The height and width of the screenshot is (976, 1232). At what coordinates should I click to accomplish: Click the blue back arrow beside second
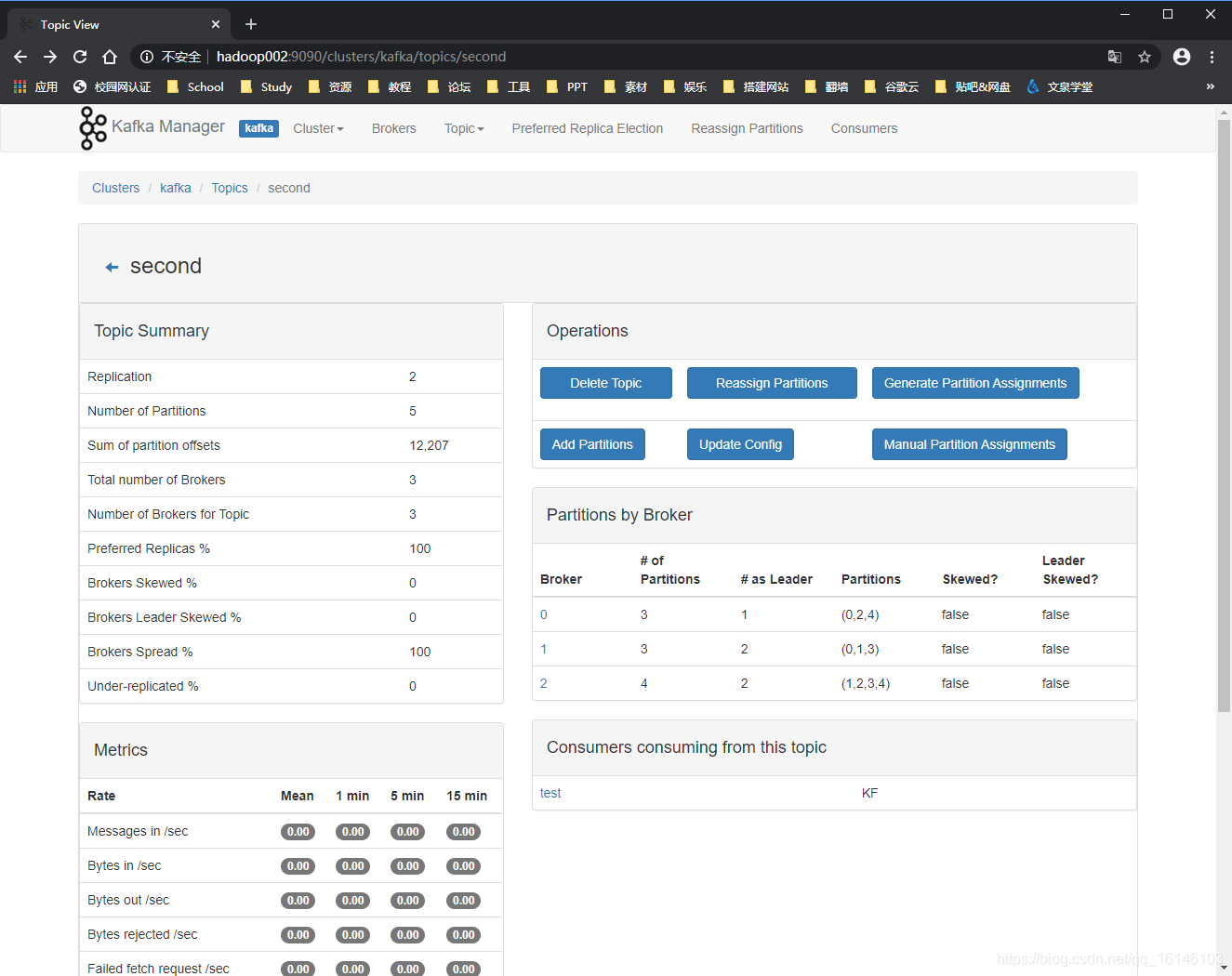tap(112, 268)
